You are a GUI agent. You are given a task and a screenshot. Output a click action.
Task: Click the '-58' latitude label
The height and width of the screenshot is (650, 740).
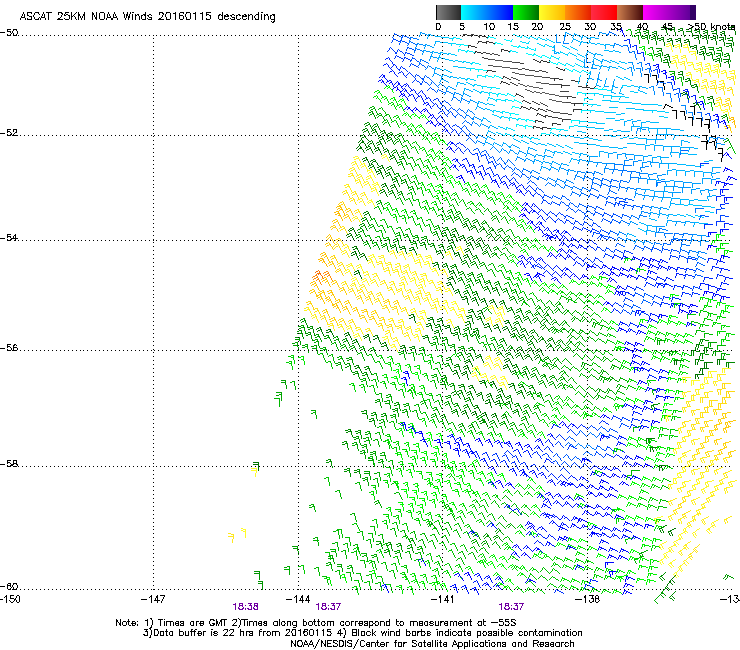(9, 464)
